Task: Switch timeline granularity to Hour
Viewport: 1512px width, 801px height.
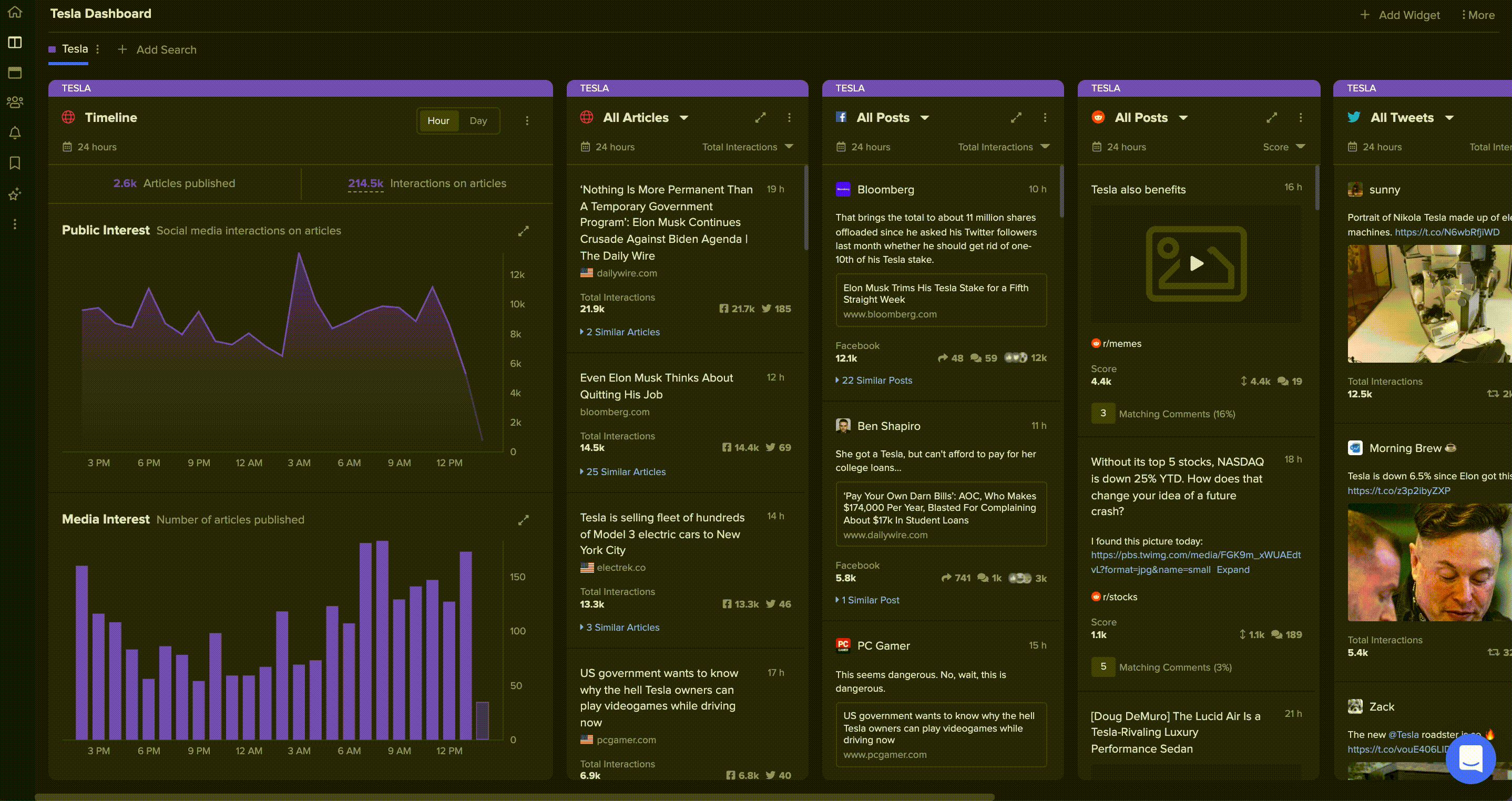Action: (438, 120)
